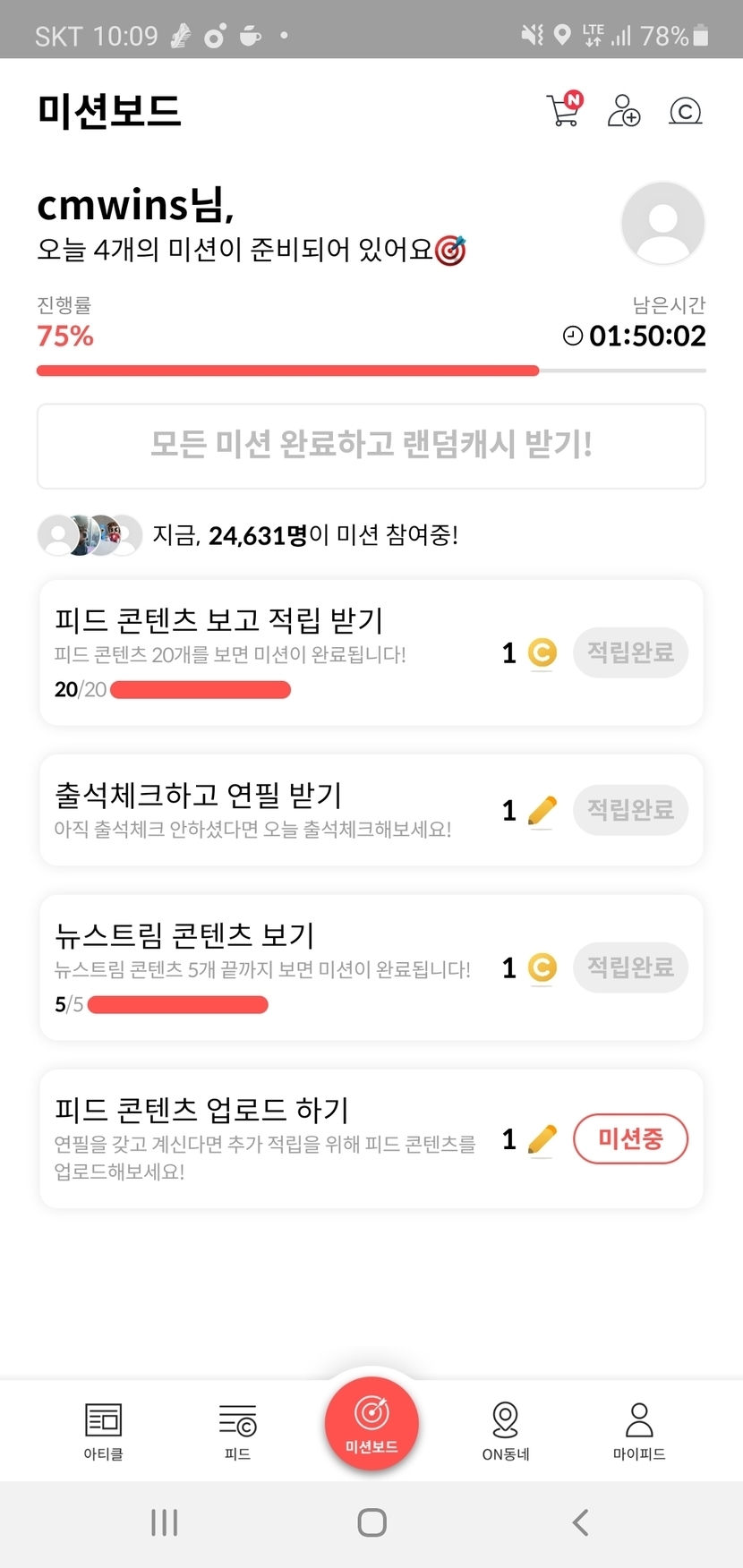Click the overall mission progress bar
This screenshot has width=743, height=1568.
click(x=371, y=371)
